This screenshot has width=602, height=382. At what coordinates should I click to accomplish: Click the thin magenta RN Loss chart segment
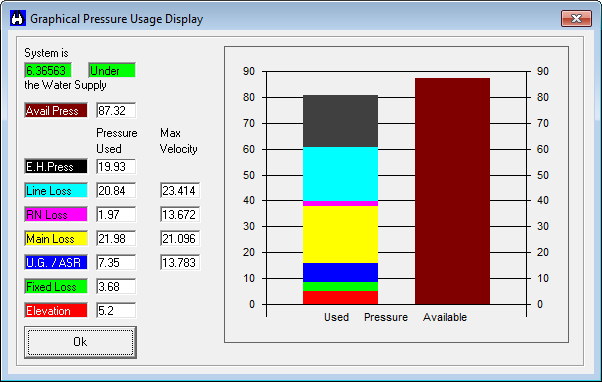340,203
